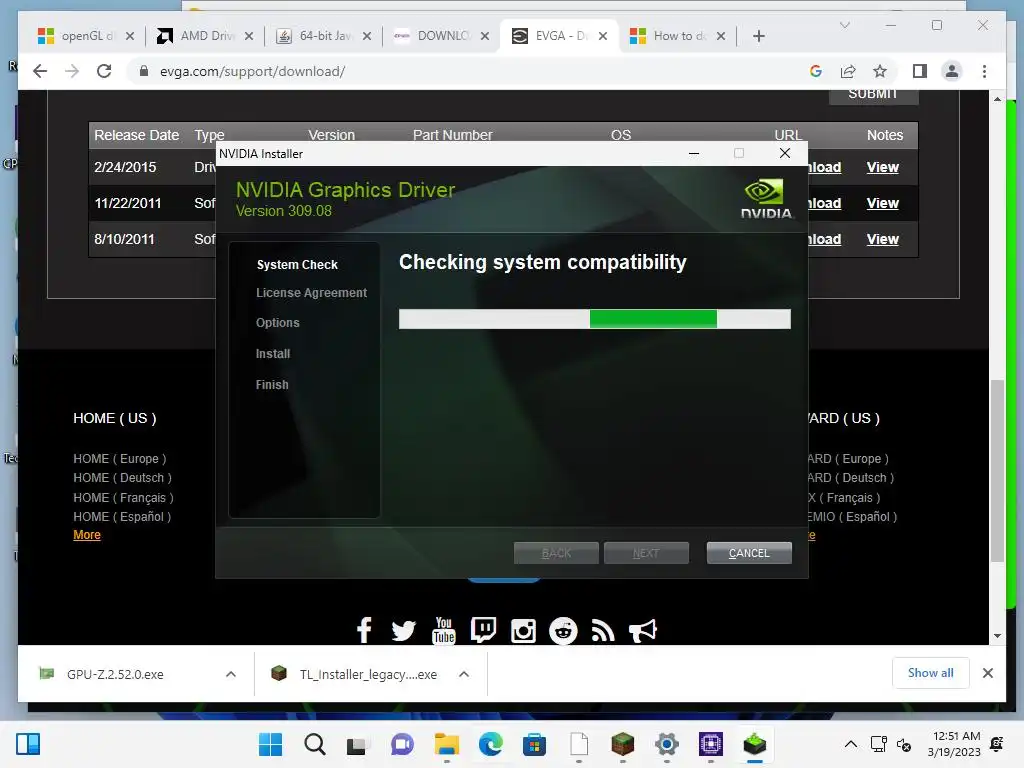
Task: Close the AMD Drivers tab
Action: click(x=249, y=36)
